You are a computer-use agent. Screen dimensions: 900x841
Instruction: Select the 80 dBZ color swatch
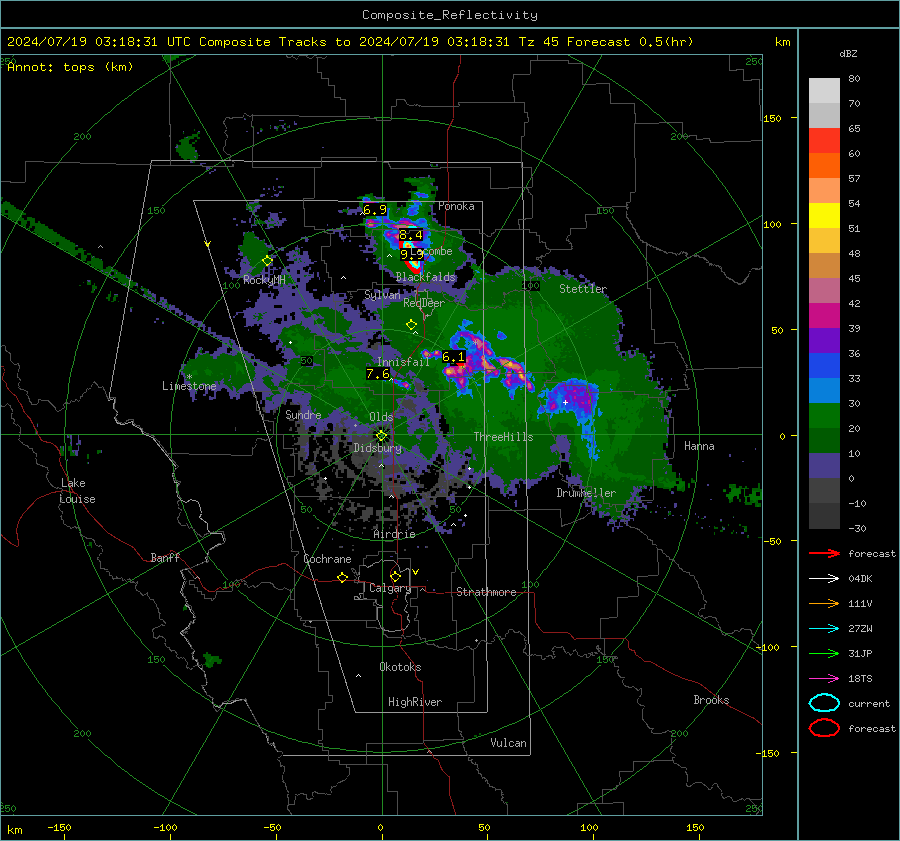click(824, 90)
